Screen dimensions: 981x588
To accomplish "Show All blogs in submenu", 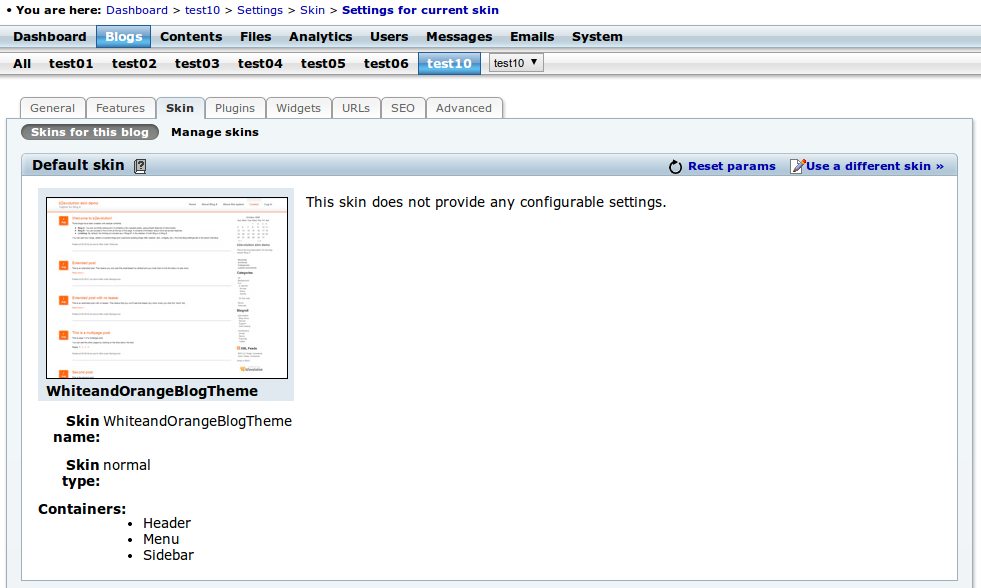I will 22,64.
